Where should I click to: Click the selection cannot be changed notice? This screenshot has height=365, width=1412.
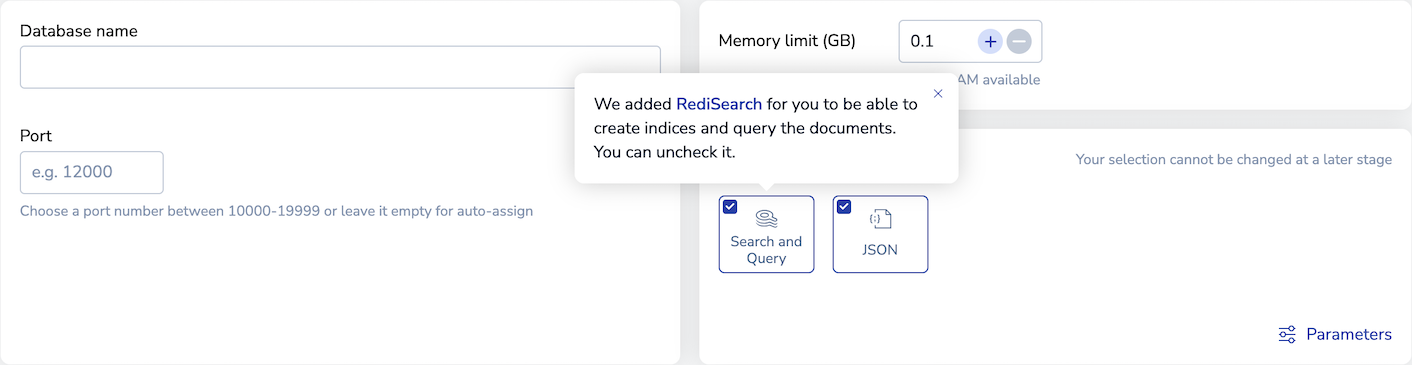(x=1234, y=159)
